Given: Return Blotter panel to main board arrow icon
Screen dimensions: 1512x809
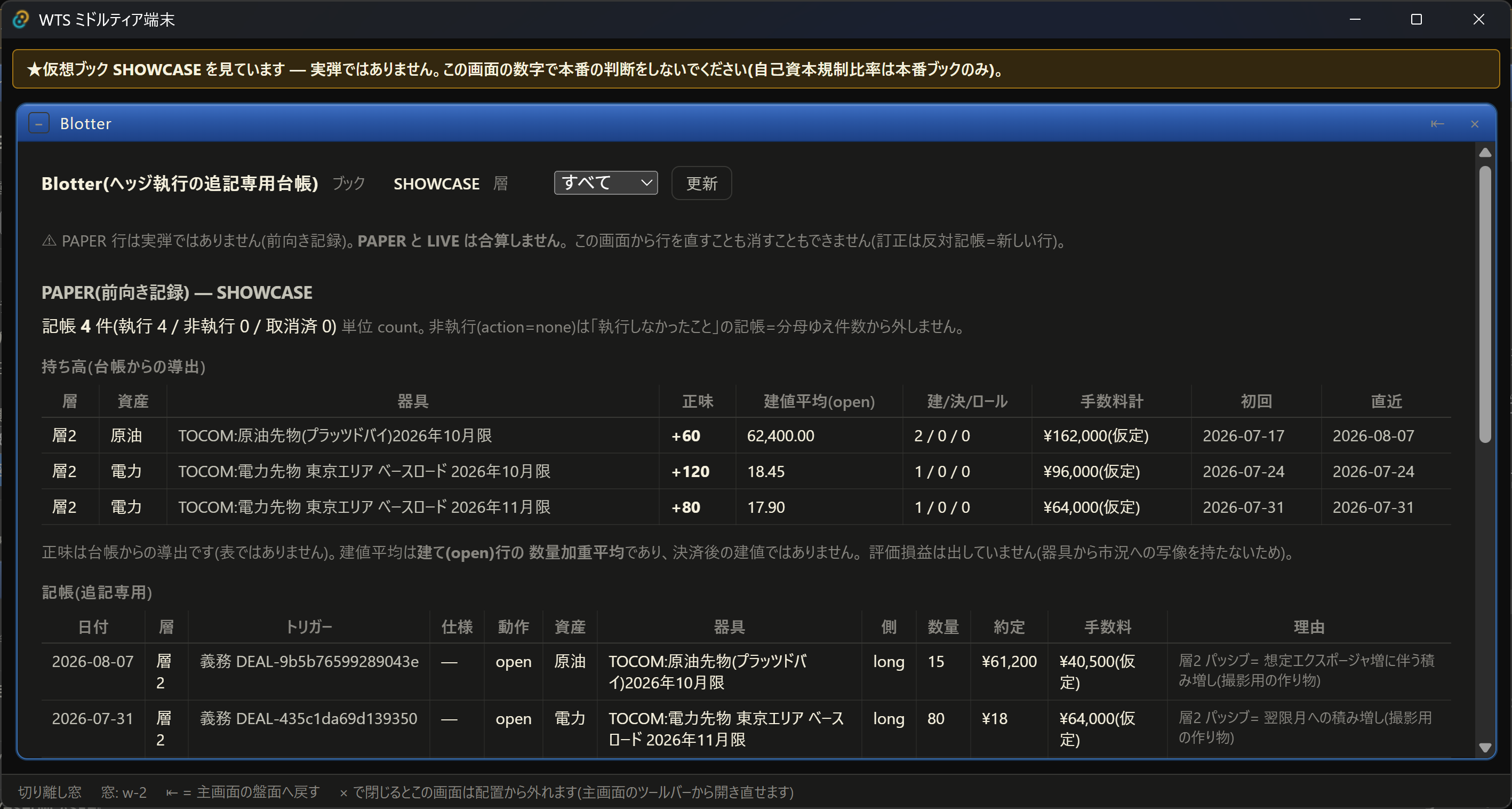Looking at the screenshot, I should tap(1437, 124).
